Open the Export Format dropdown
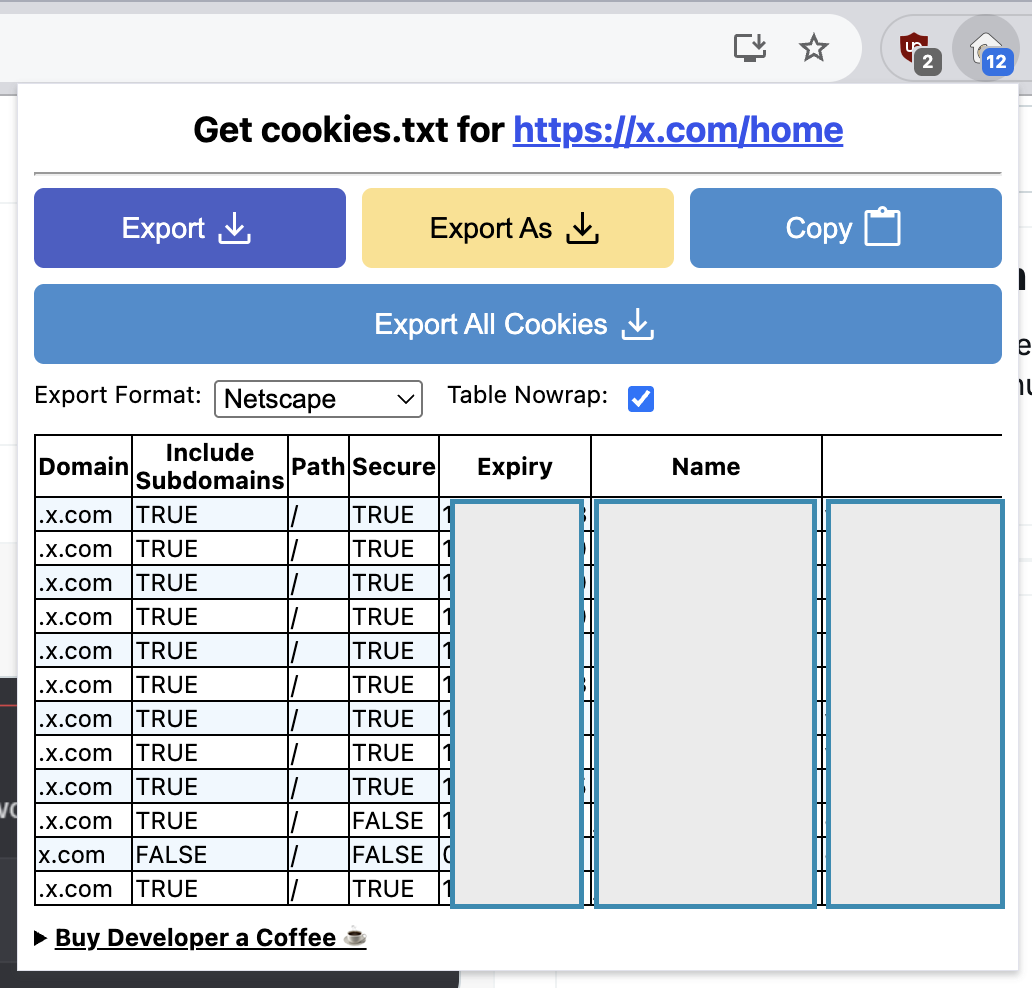The height and width of the screenshot is (988, 1032). click(318, 399)
